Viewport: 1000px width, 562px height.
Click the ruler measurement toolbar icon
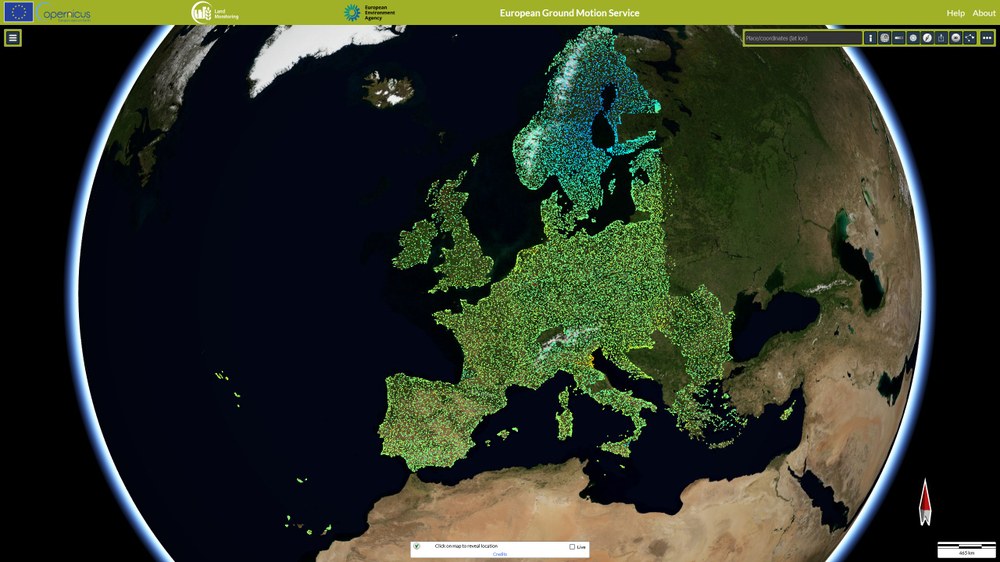pyautogui.click(x=899, y=38)
